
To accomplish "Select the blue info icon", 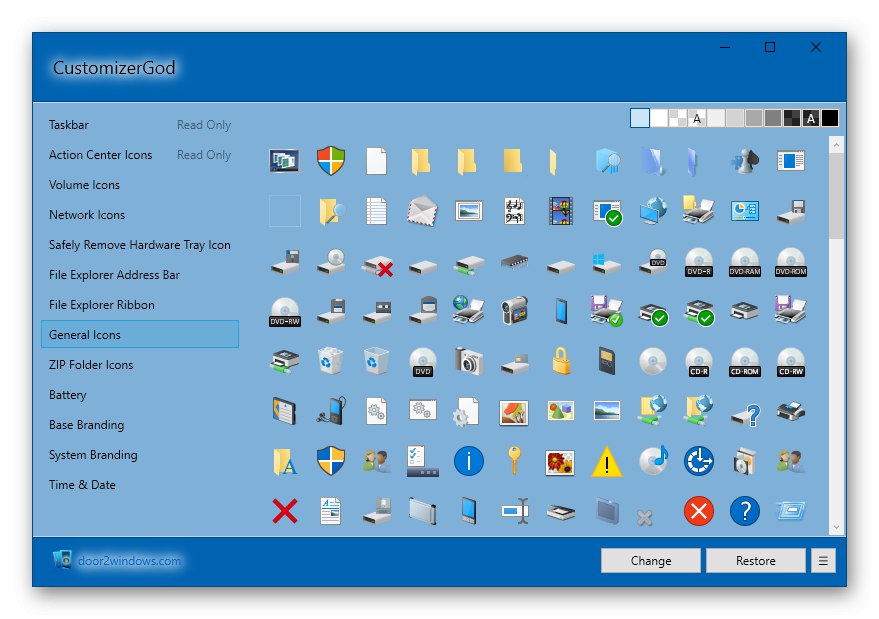I will click(467, 461).
